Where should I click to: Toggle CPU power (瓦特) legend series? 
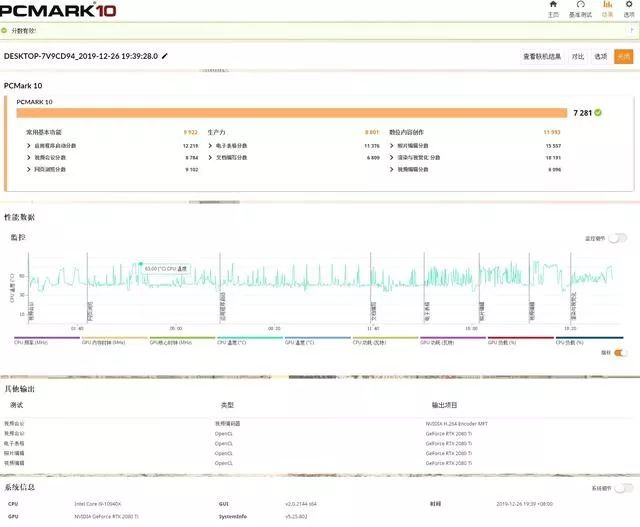385,340
